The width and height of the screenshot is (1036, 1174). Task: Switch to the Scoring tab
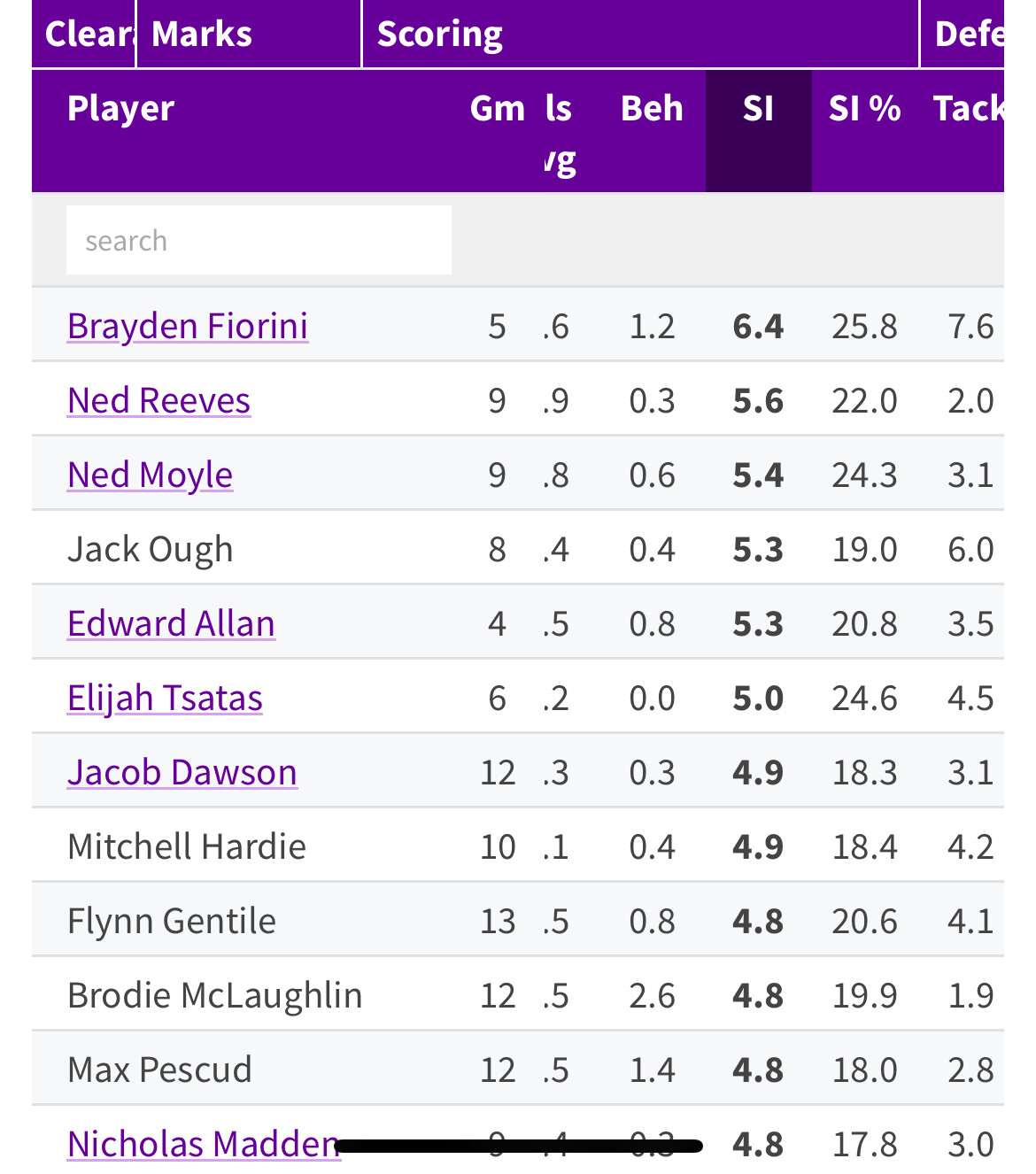(x=641, y=35)
